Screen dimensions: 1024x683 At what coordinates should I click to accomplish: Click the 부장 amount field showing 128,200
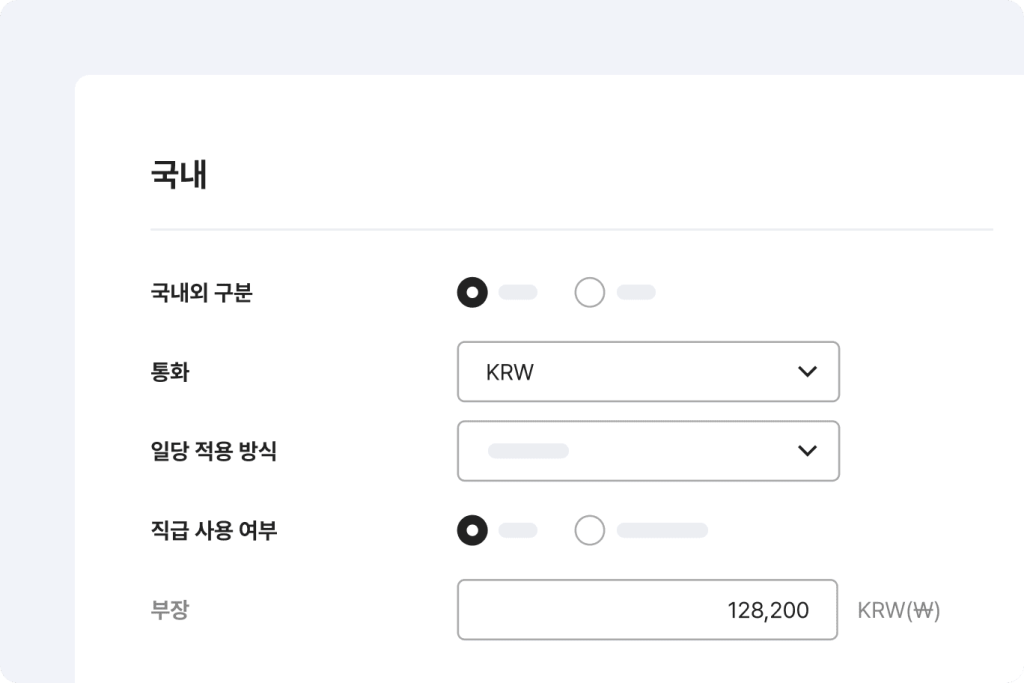[646, 610]
